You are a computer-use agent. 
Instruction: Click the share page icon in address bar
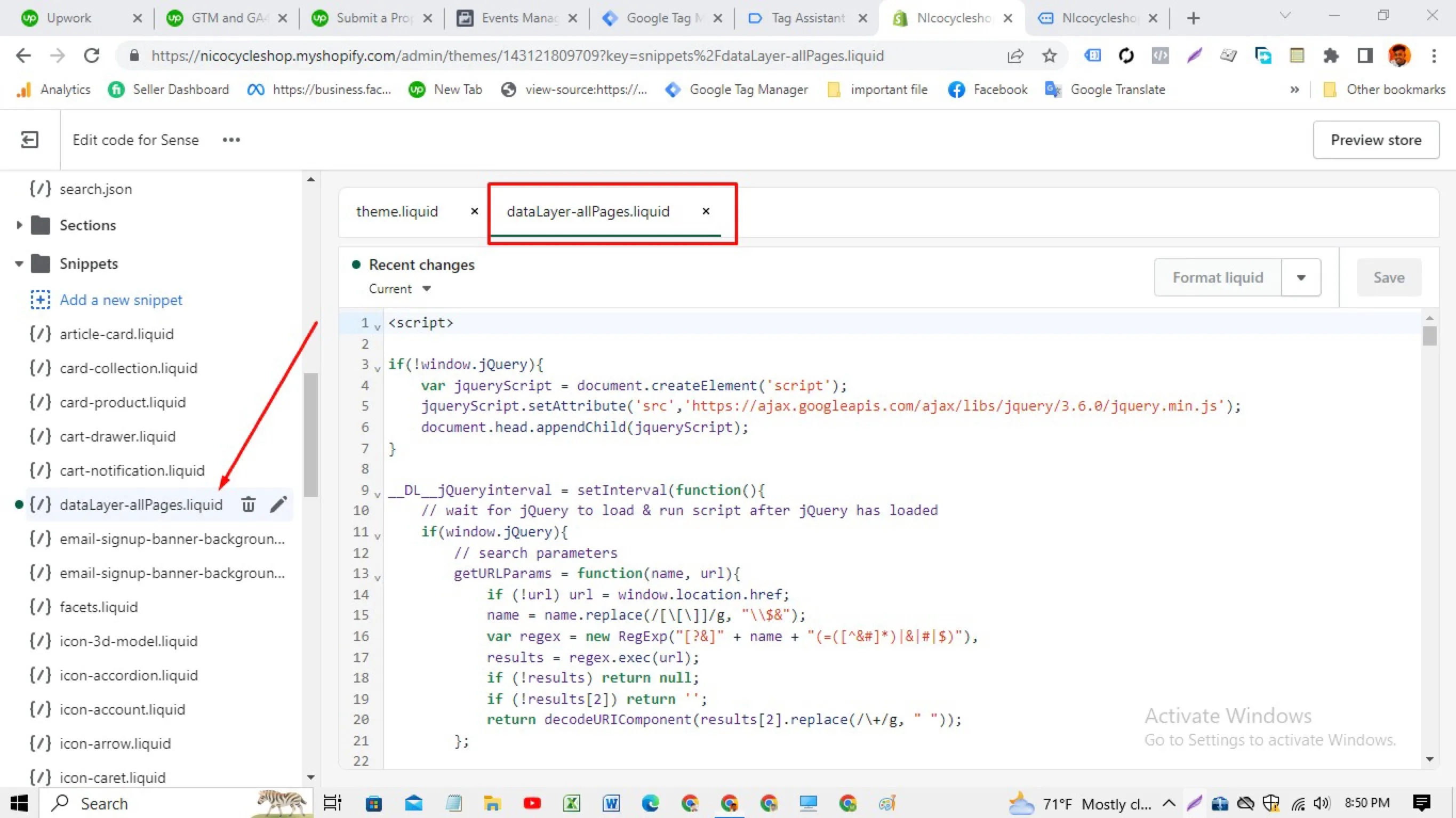(1015, 55)
